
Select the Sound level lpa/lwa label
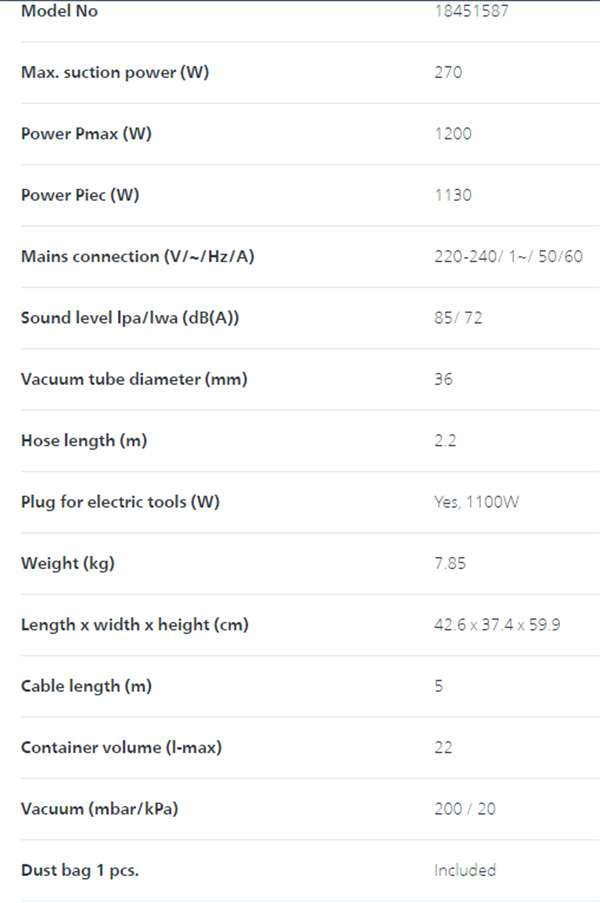[x=130, y=318]
